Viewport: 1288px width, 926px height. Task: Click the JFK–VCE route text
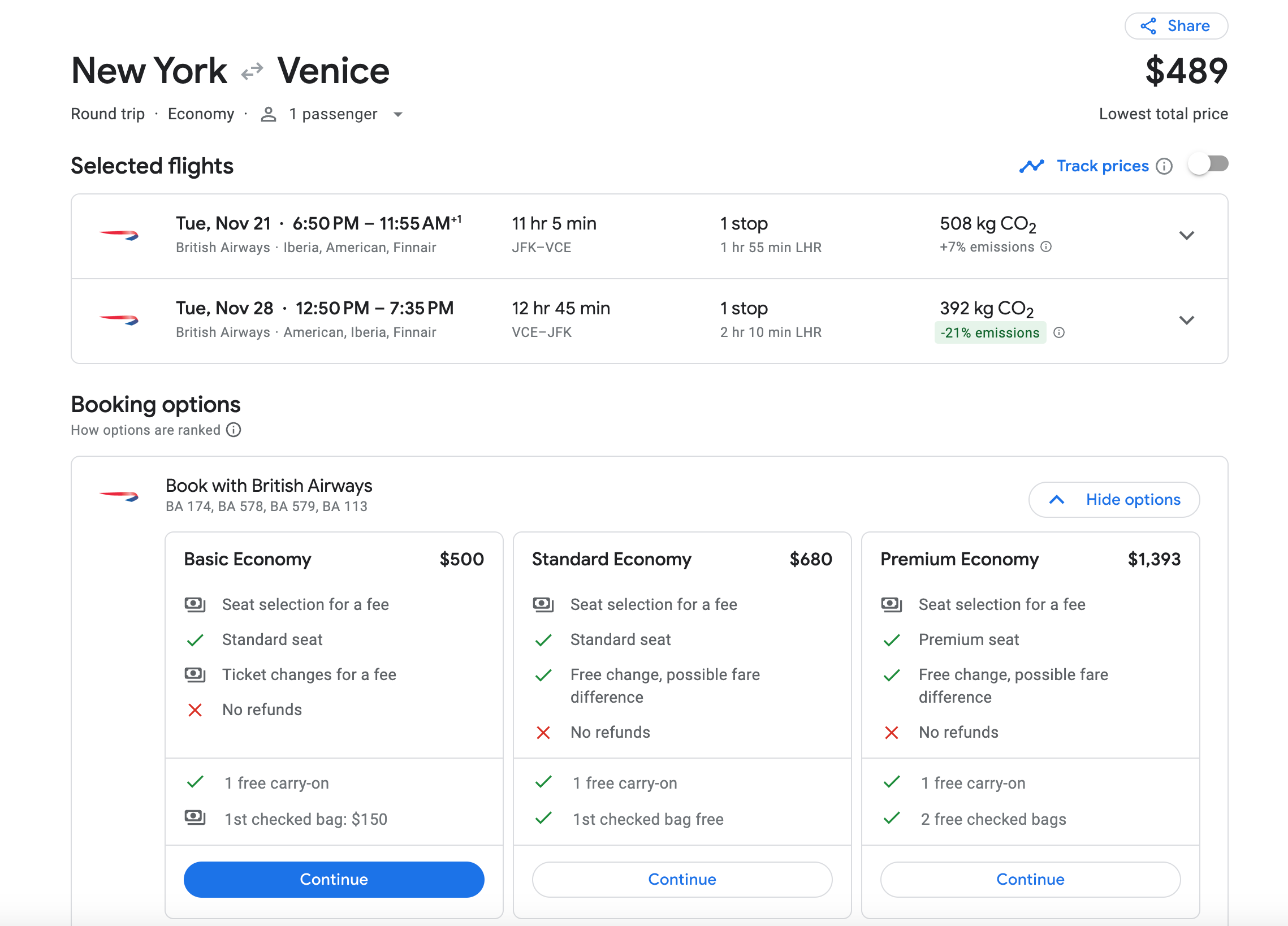pyautogui.click(x=541, y=248)
